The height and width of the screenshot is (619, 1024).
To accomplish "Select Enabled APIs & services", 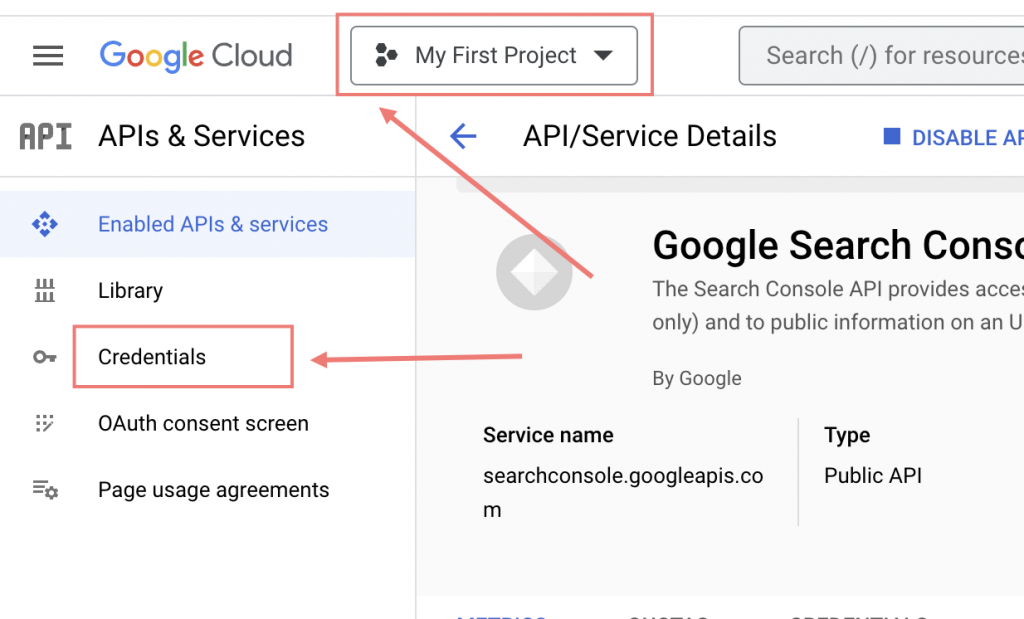I will click(x=208, y=224).
